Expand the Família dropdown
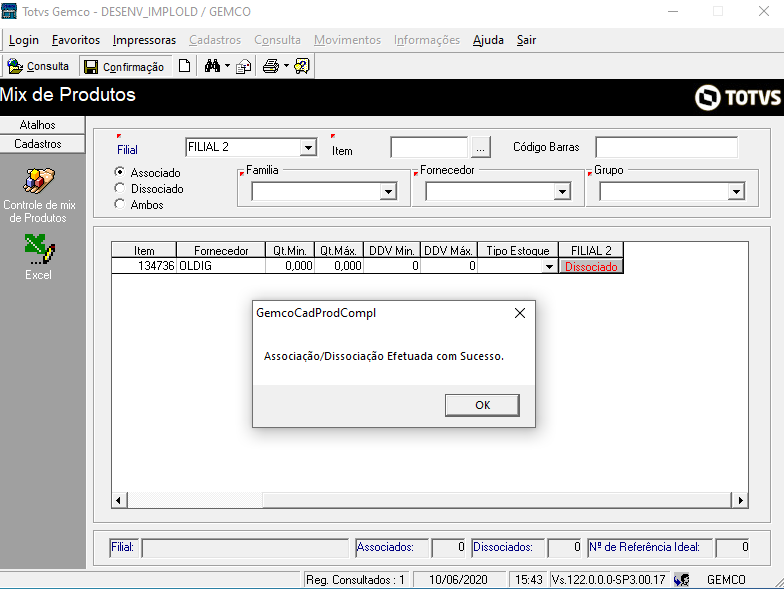The width and height of the screenshot is (784, 589). point(388,192)
